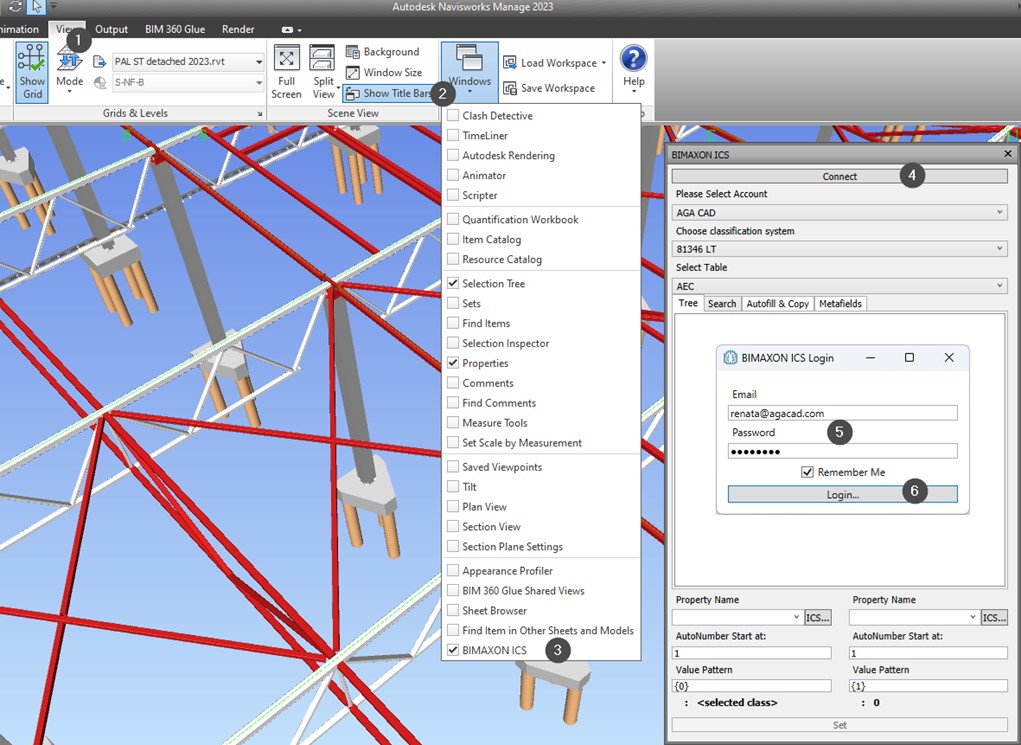The height and width of the screenshot is (745, 1021).
Task: Open the Navisworks Help button
Action: tap(634, 68)
